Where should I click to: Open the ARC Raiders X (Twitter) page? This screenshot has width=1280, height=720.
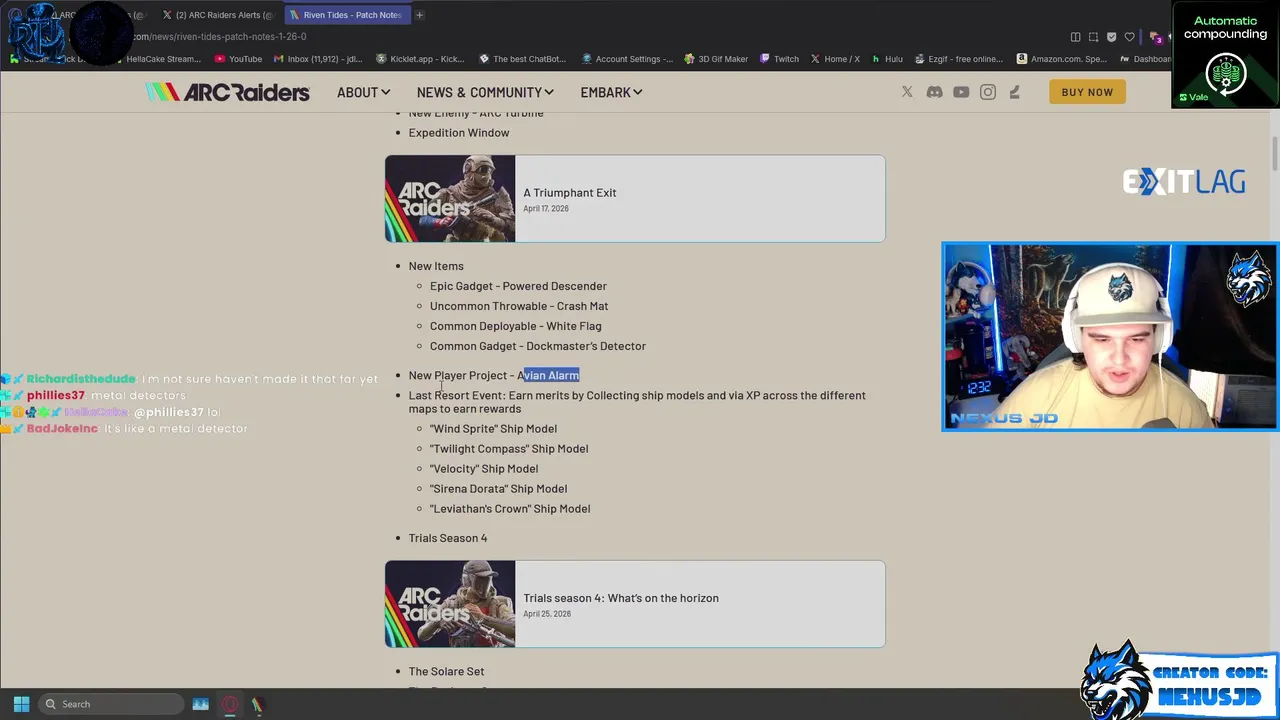coord(907,92)
